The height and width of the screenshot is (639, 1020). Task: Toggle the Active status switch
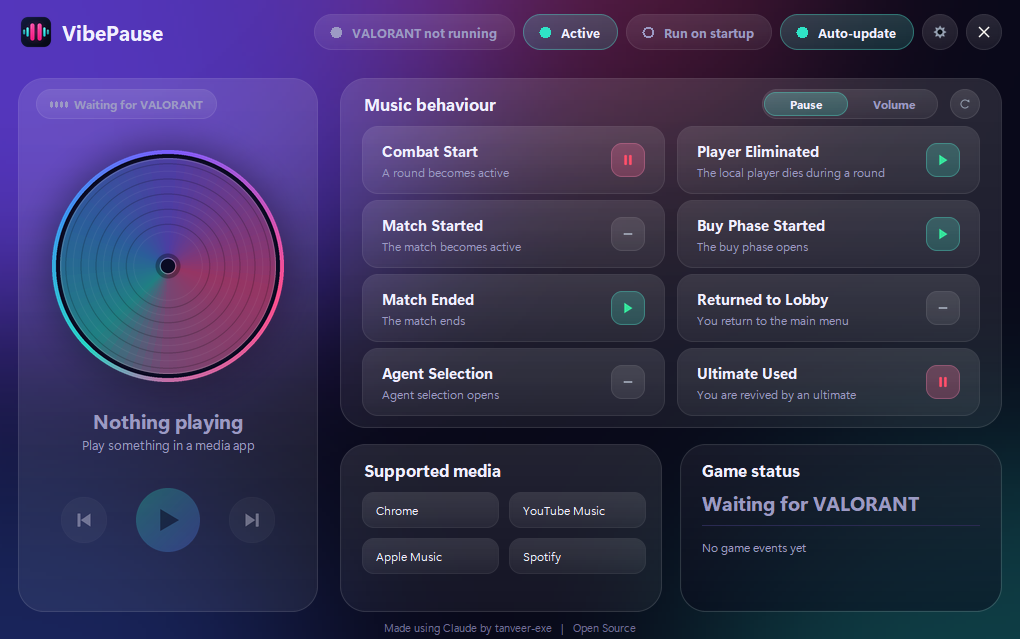pos(570,33)
